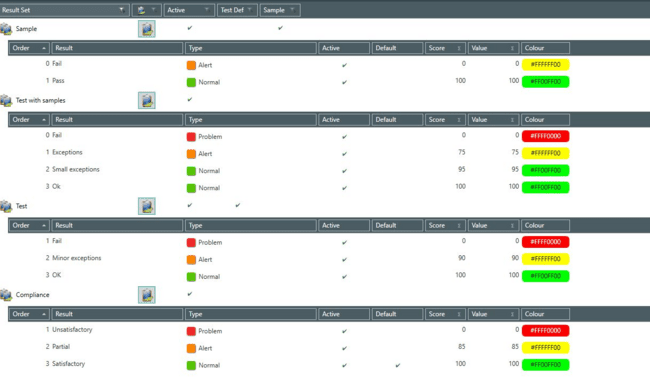Click the Test result set group icon

click(x=6, y=206)
